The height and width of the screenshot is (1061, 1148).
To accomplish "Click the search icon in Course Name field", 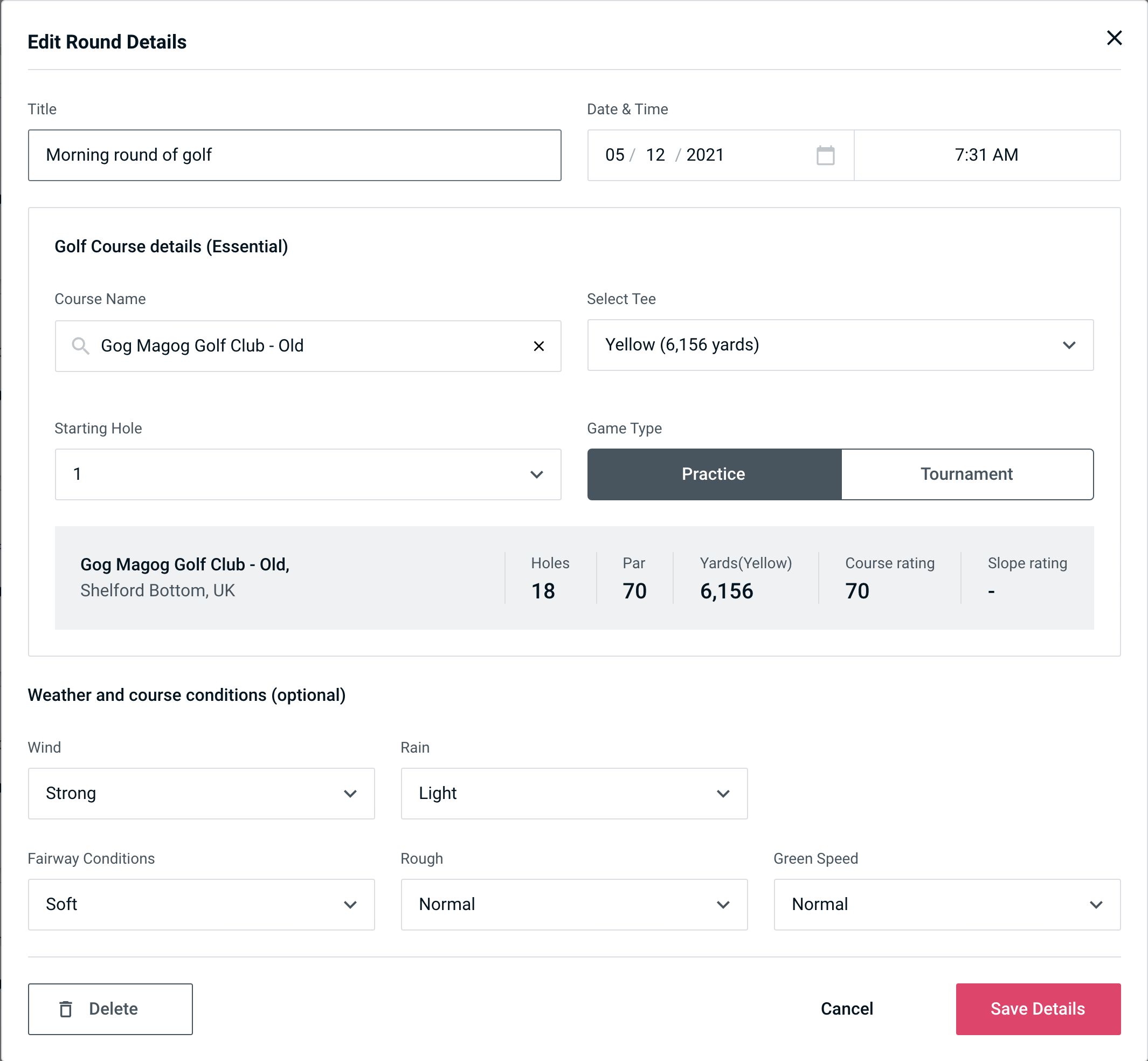I will click(80, 346).
